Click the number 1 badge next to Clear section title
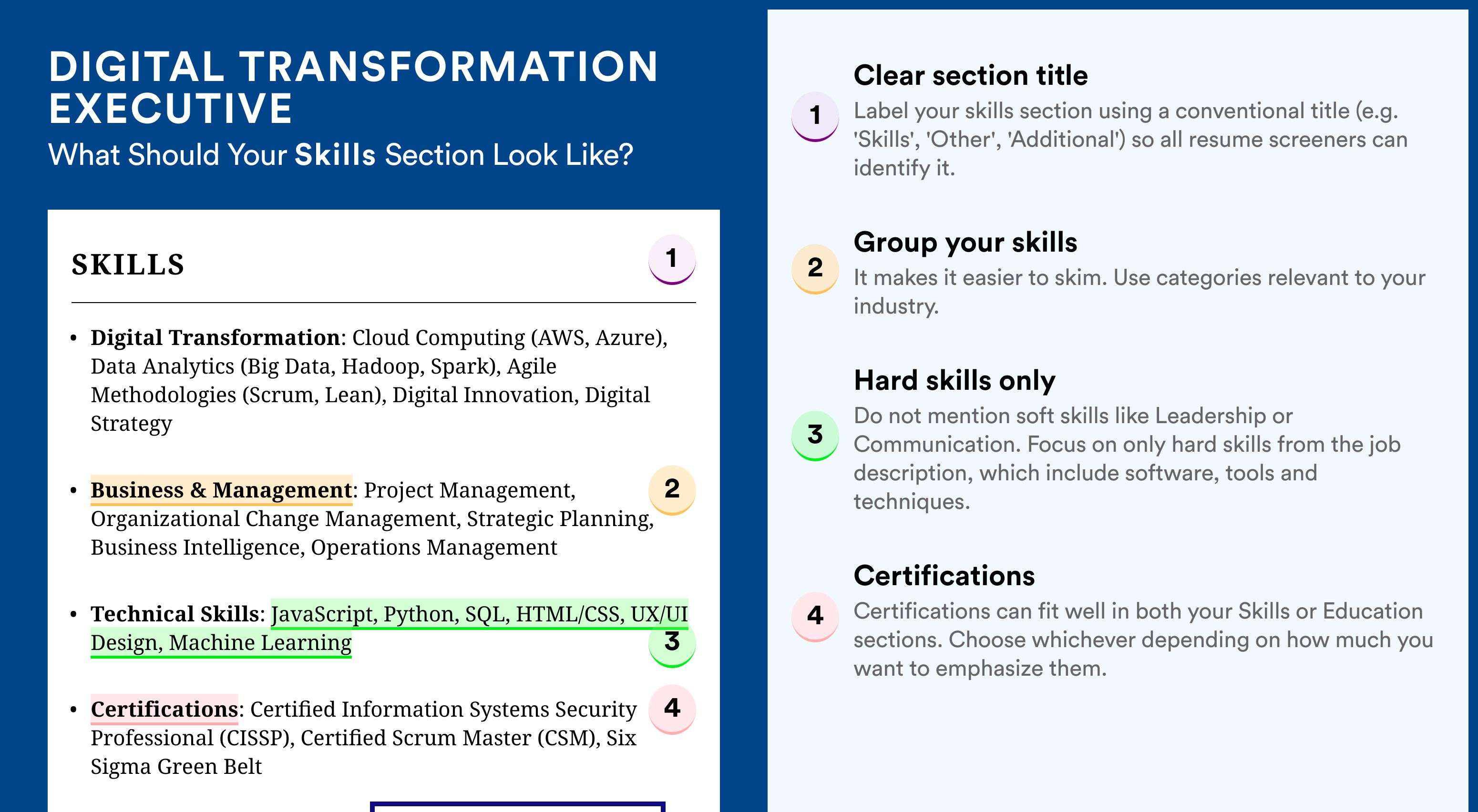The height and width of the screenshot is (812, 1478). click(x=815, y=116)
